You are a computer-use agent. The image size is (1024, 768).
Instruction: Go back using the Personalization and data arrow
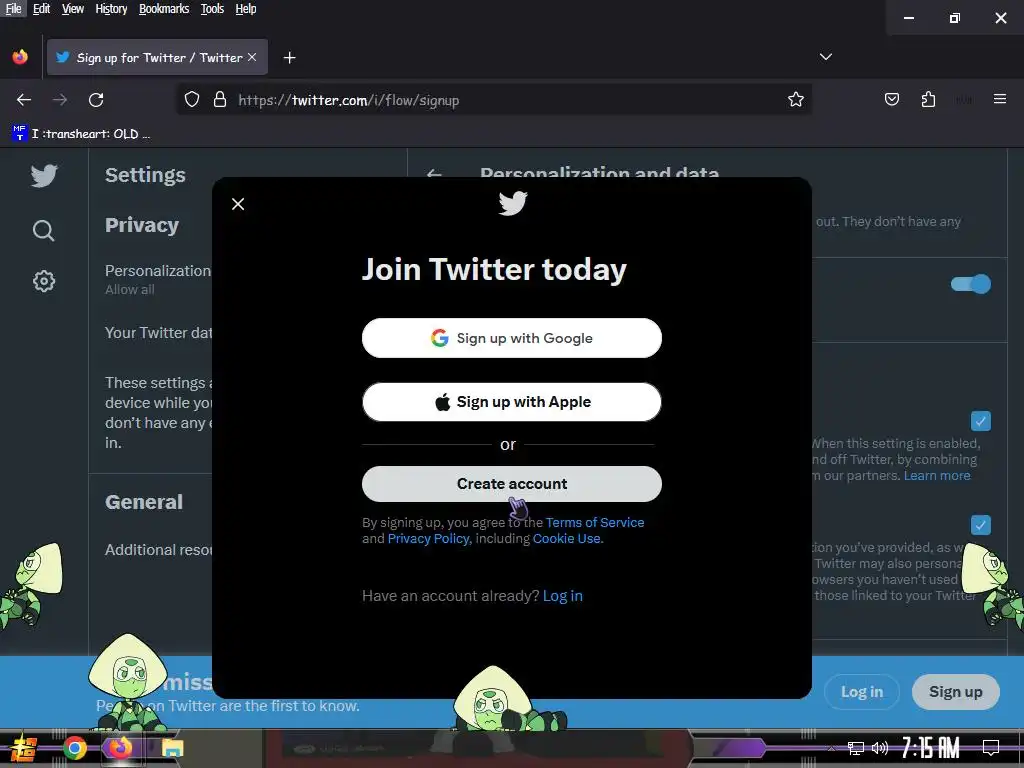pyautogui.click(x=434, y=174)
